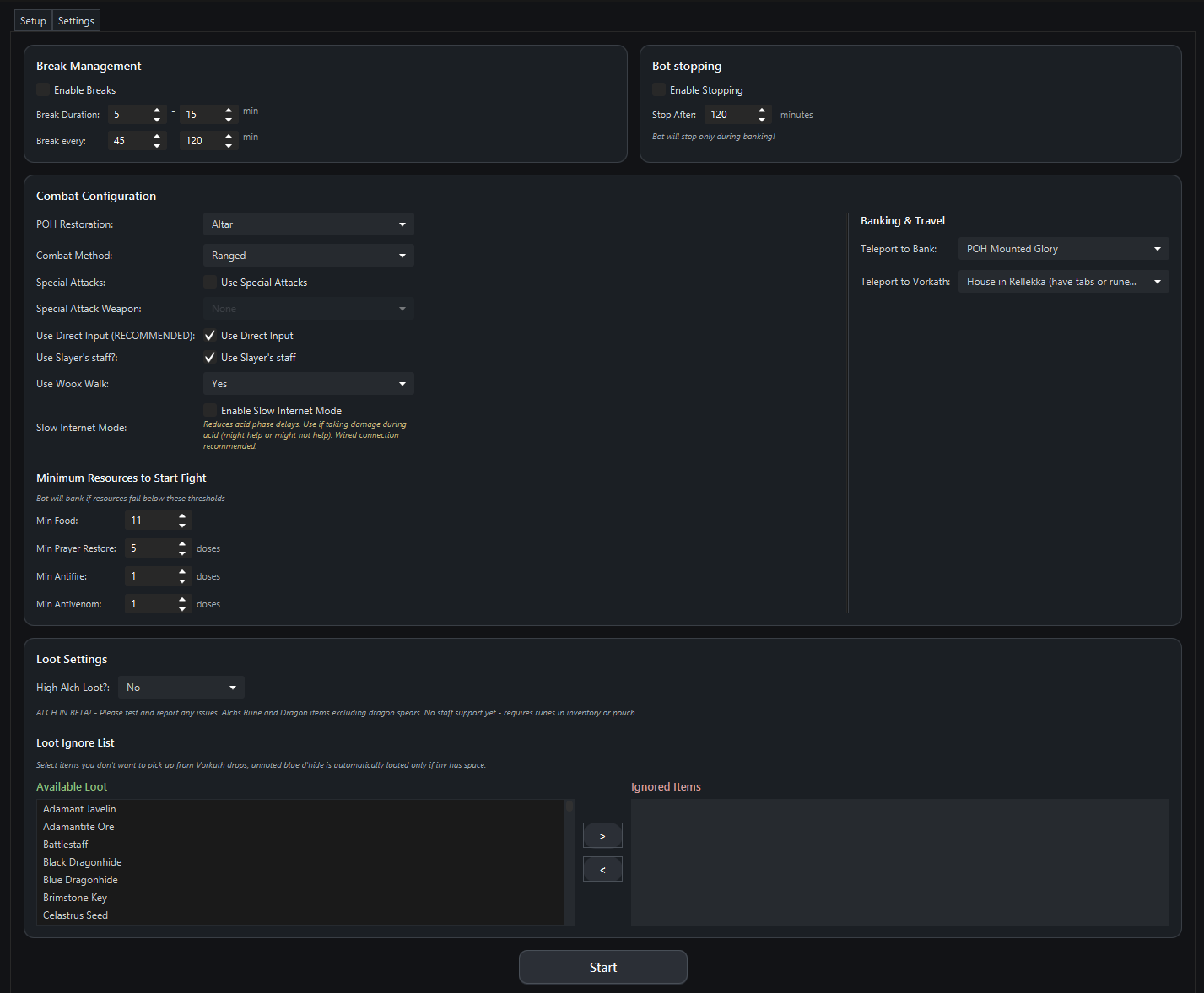Enable the Enable Breaks checkbox

click(43, 89)
